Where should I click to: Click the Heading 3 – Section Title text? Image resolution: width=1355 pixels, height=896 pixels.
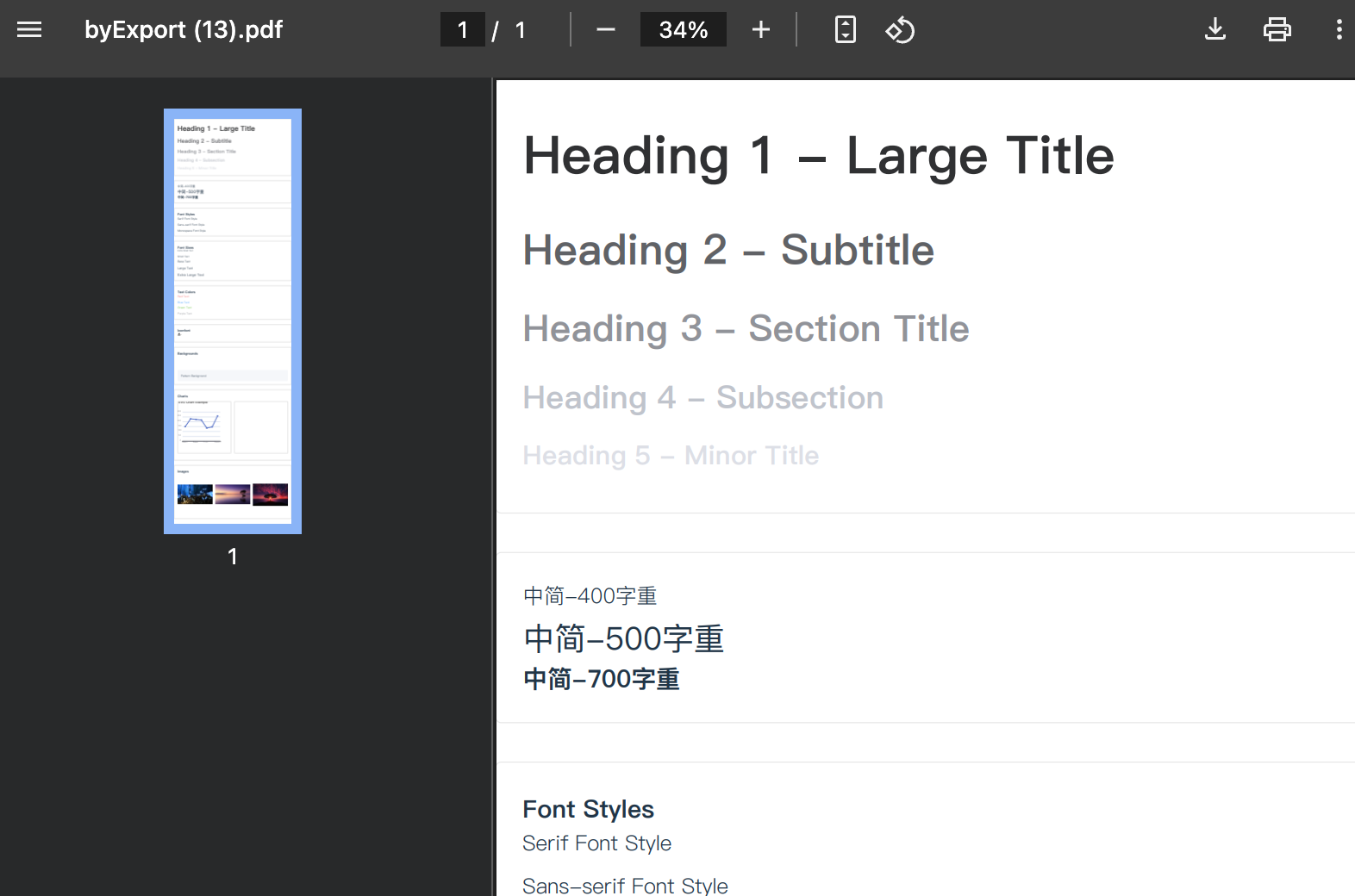746,329
